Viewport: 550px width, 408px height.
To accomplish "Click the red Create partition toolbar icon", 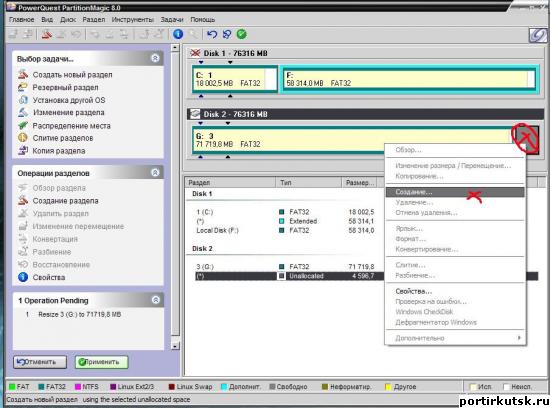I will pyautogui.click(x=47, y=34).
